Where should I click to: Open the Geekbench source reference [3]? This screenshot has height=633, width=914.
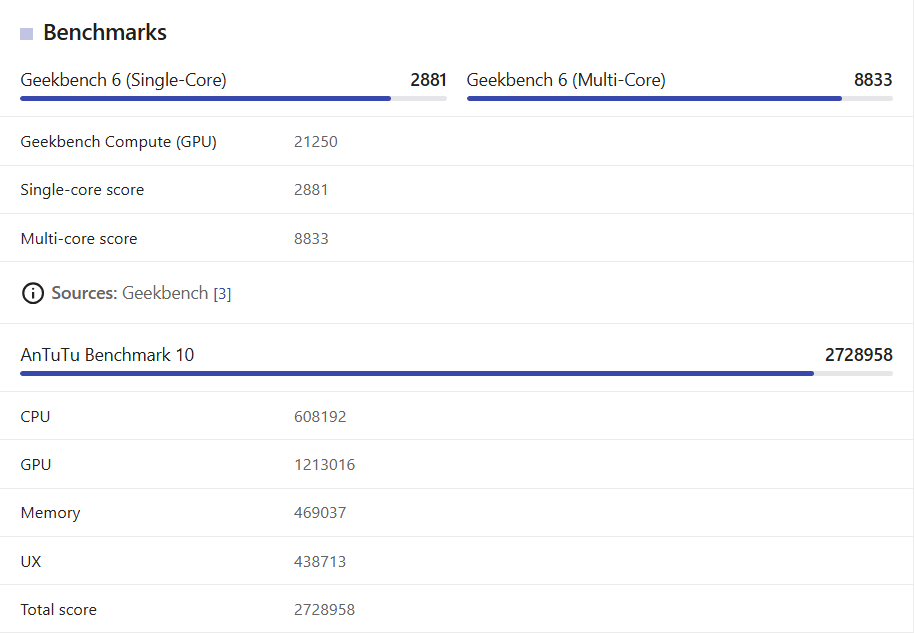(x=222, y=294)
